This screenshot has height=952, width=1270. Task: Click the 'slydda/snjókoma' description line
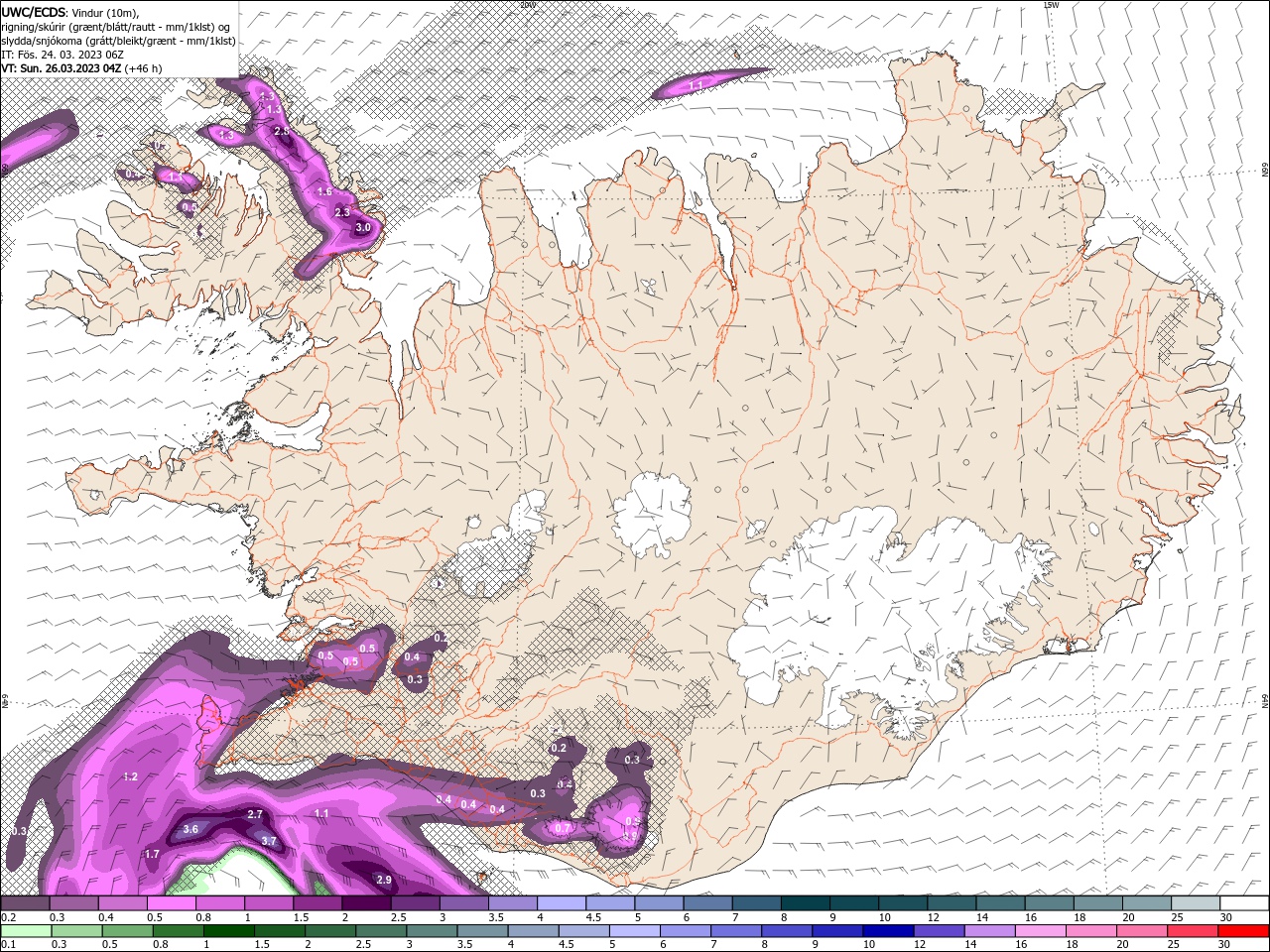pyautogui.click(x=118, y=41)
